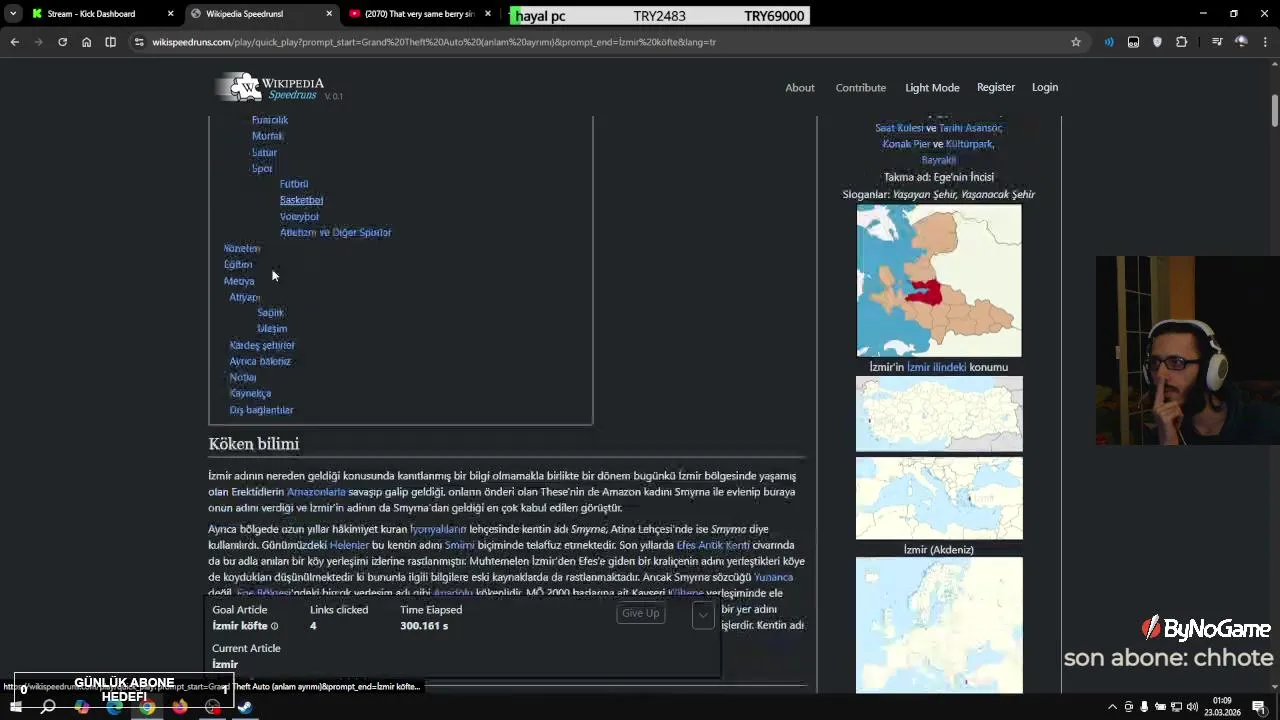Close the Kick Dashboard tab
Viewport: 1280px width, 720px height.
(170, 14)
